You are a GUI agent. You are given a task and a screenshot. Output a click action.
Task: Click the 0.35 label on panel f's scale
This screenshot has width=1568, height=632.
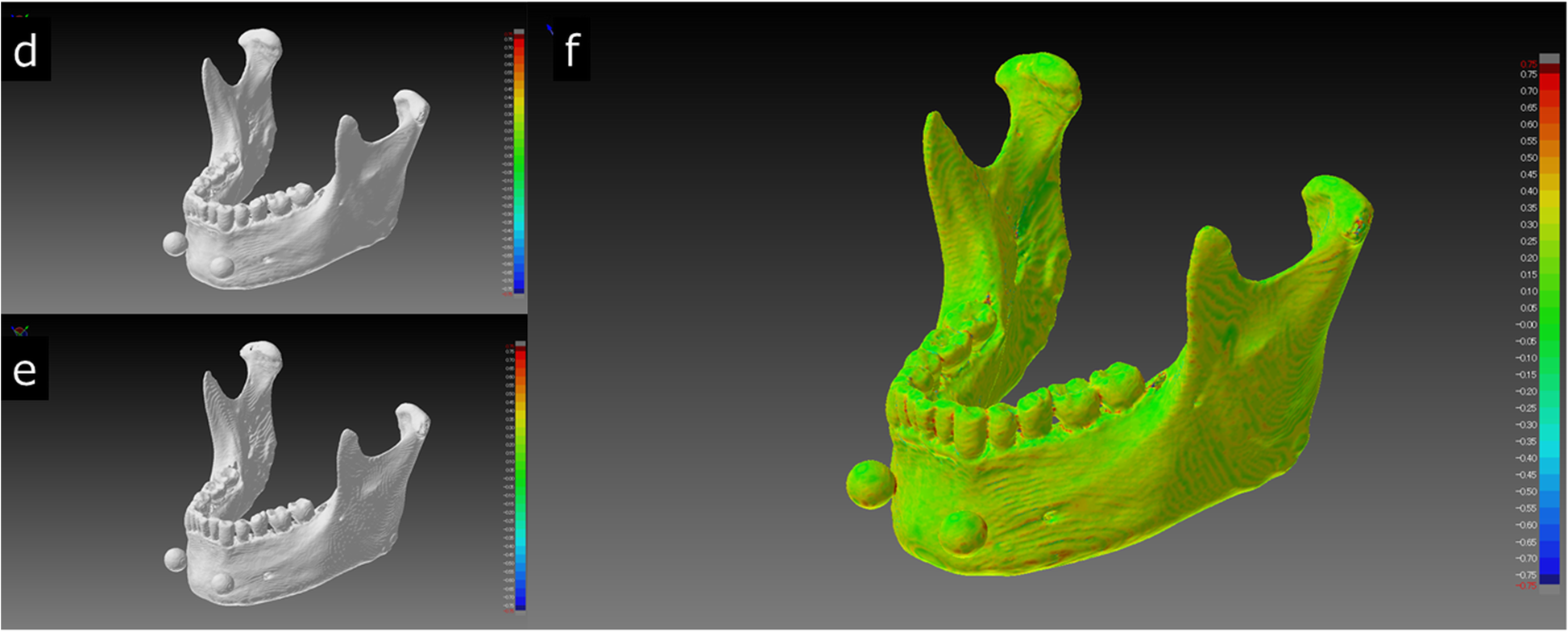pyautogui.click(x=1529, y=208)
